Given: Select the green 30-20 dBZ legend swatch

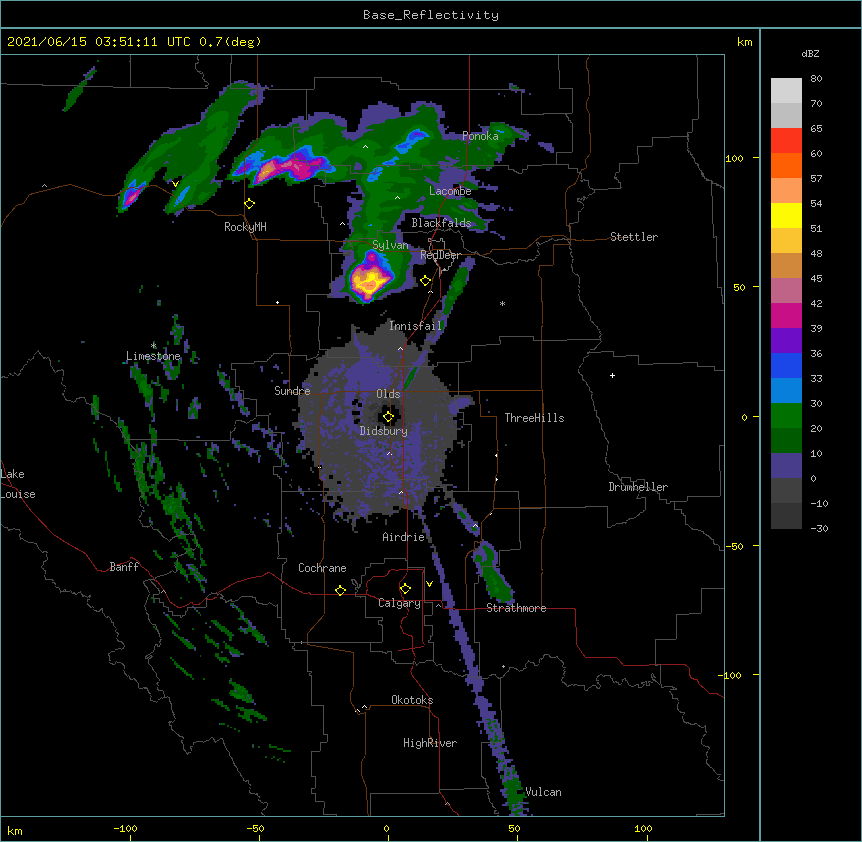Looking at the screenshot, I should 786,416.
